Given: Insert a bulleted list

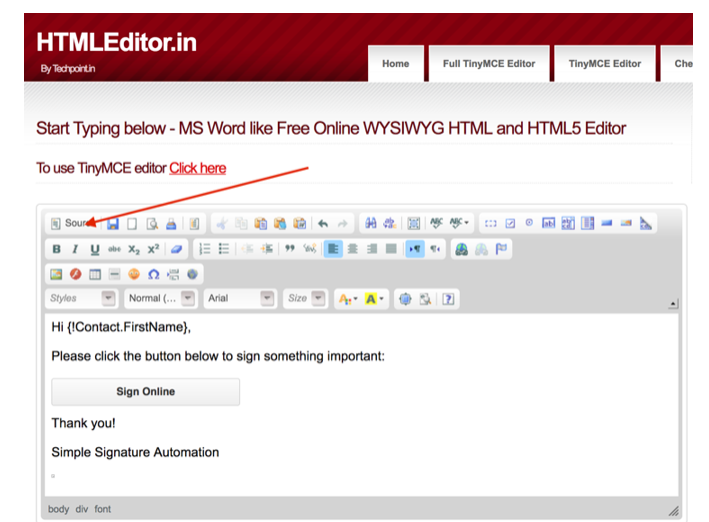Looking at the screenshot, I should coord(224,249).
